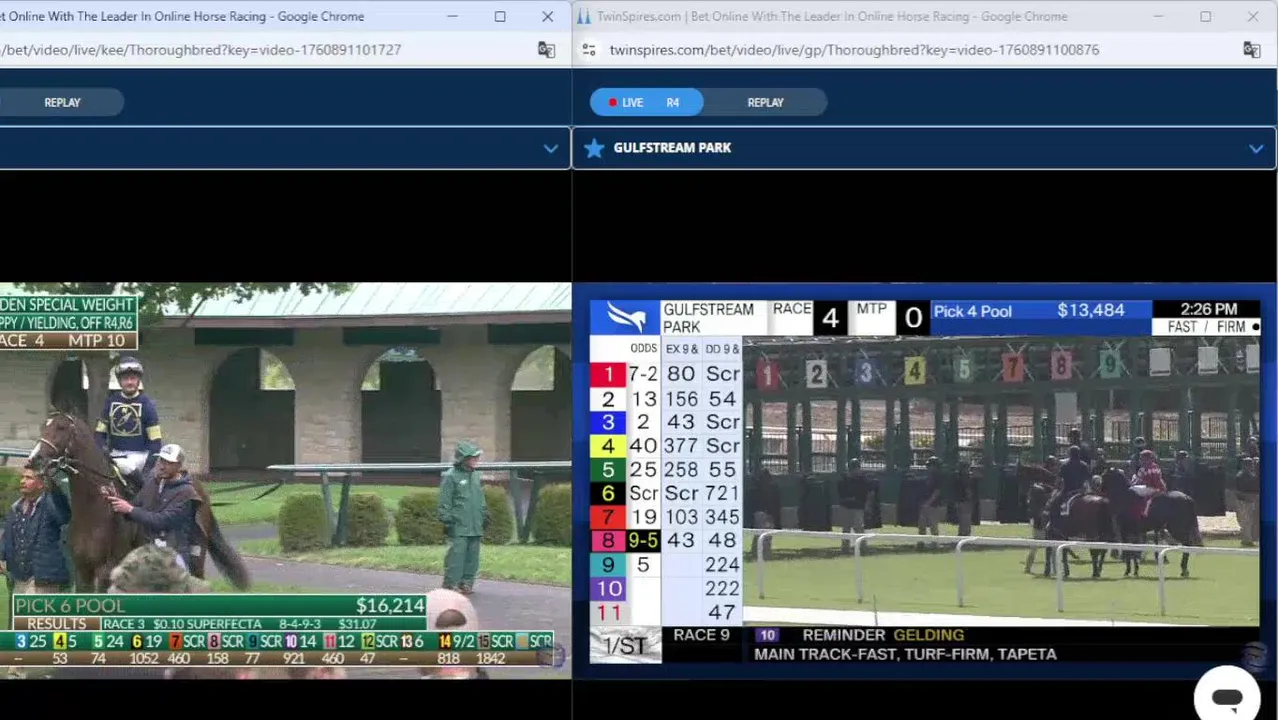Click the Keeneland paddock video feed
The image size is (1278, 720).
285,481
